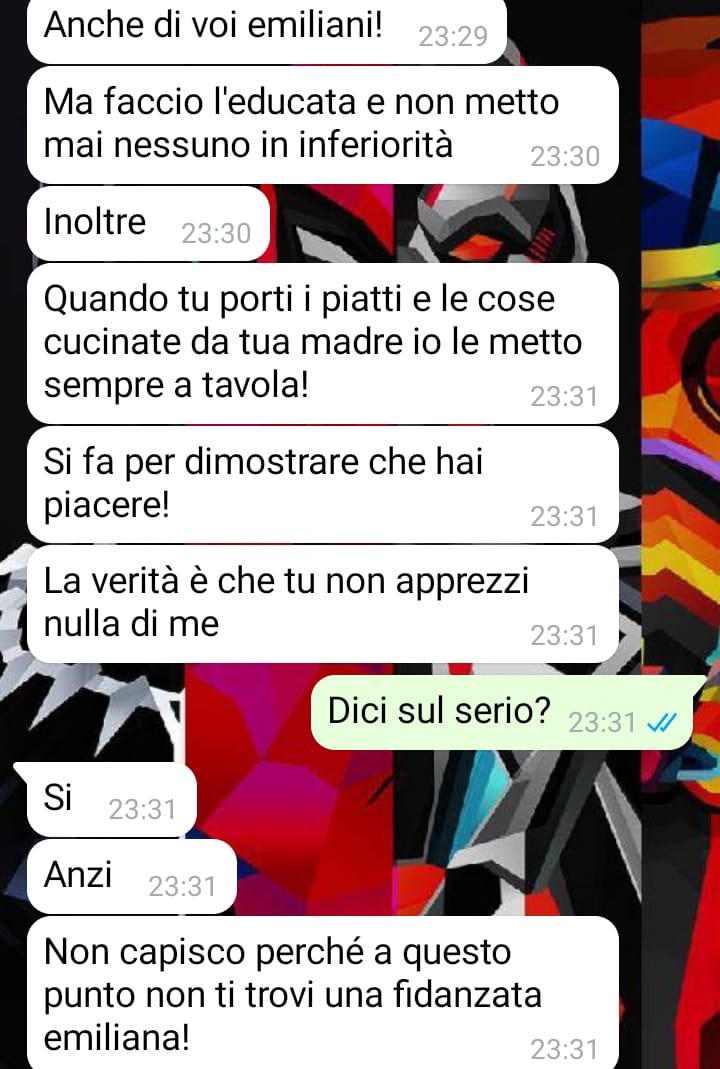The image size is (720, 1069).
Task: Select 'Si fa per dimostrare che hai piacere!' bubble
Action: [x=322, y=485]
